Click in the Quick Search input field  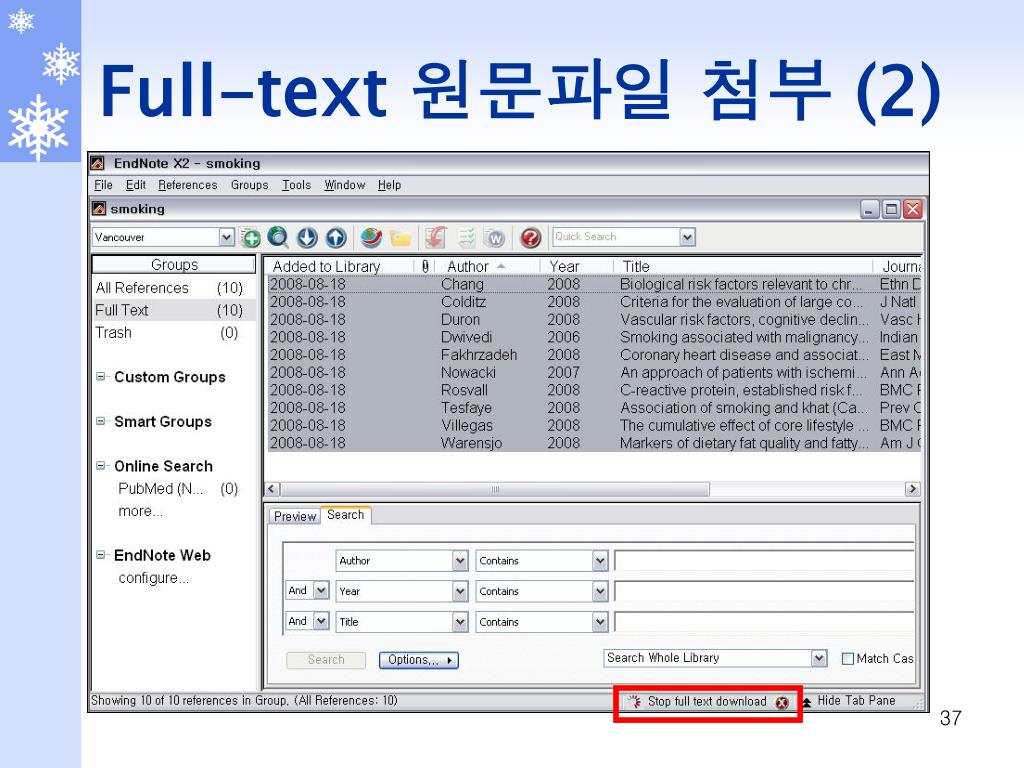[616, 236]
